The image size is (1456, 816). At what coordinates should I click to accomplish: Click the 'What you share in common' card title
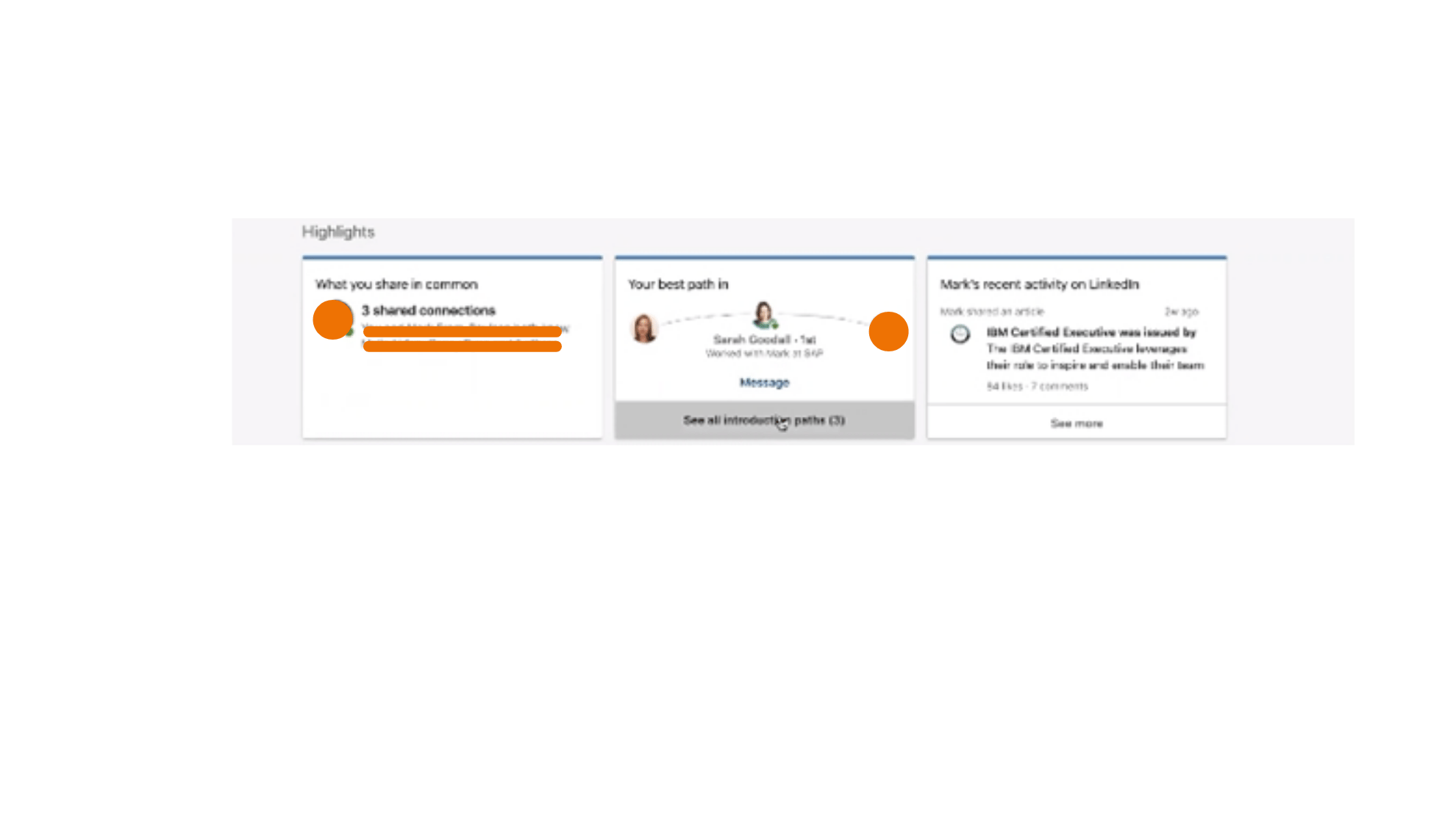[x=396, y=284]
